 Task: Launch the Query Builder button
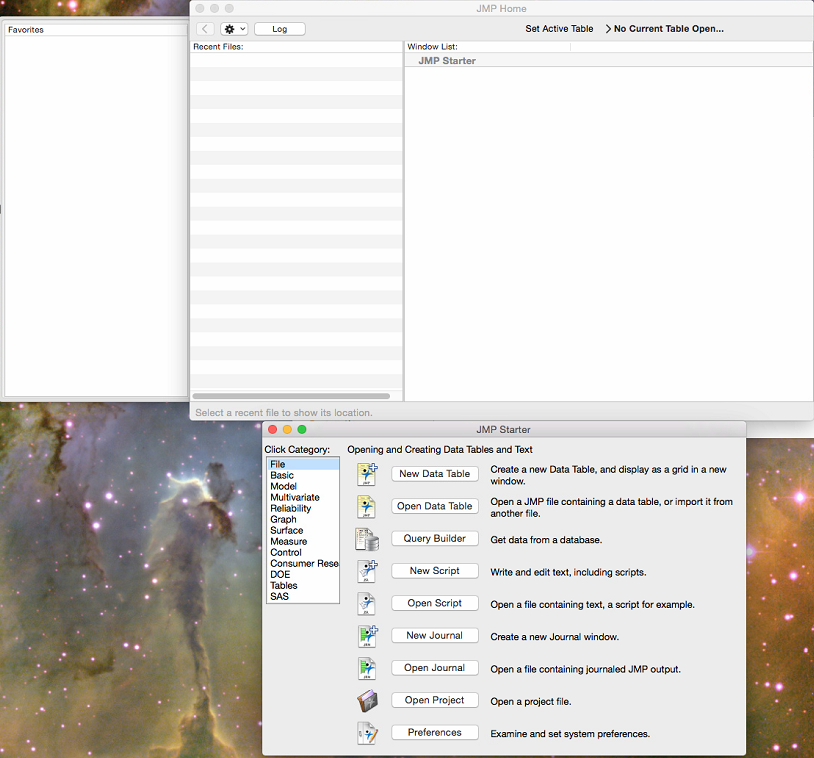coord(435,538)
